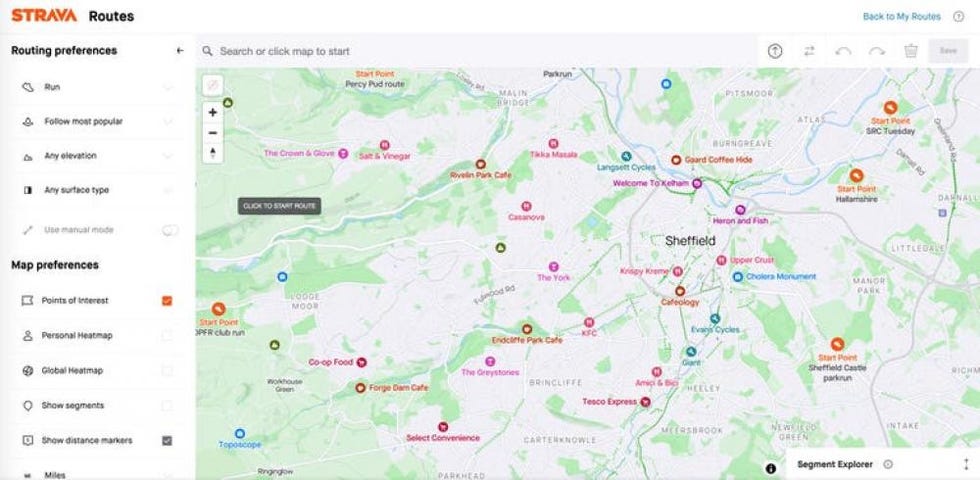Expand Segment Explorer with vertical arrows

tap(966, 464)
